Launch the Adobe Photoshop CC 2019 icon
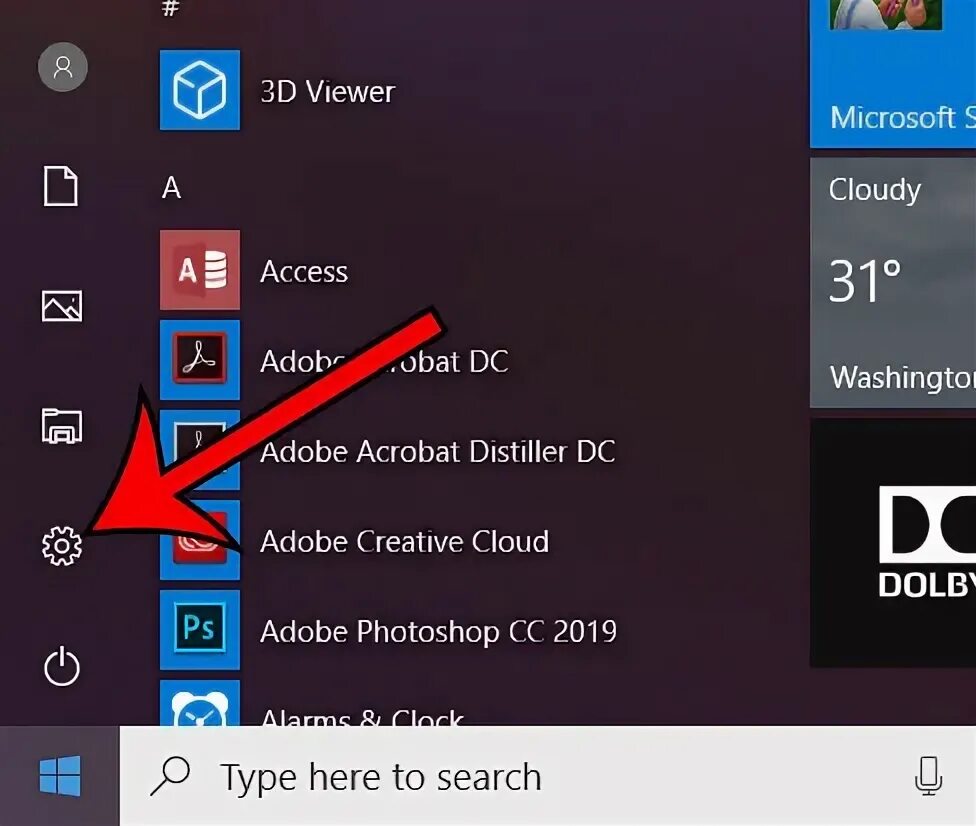Image resolution: width=976 pixels, height=826 pixels. [200, 630]
